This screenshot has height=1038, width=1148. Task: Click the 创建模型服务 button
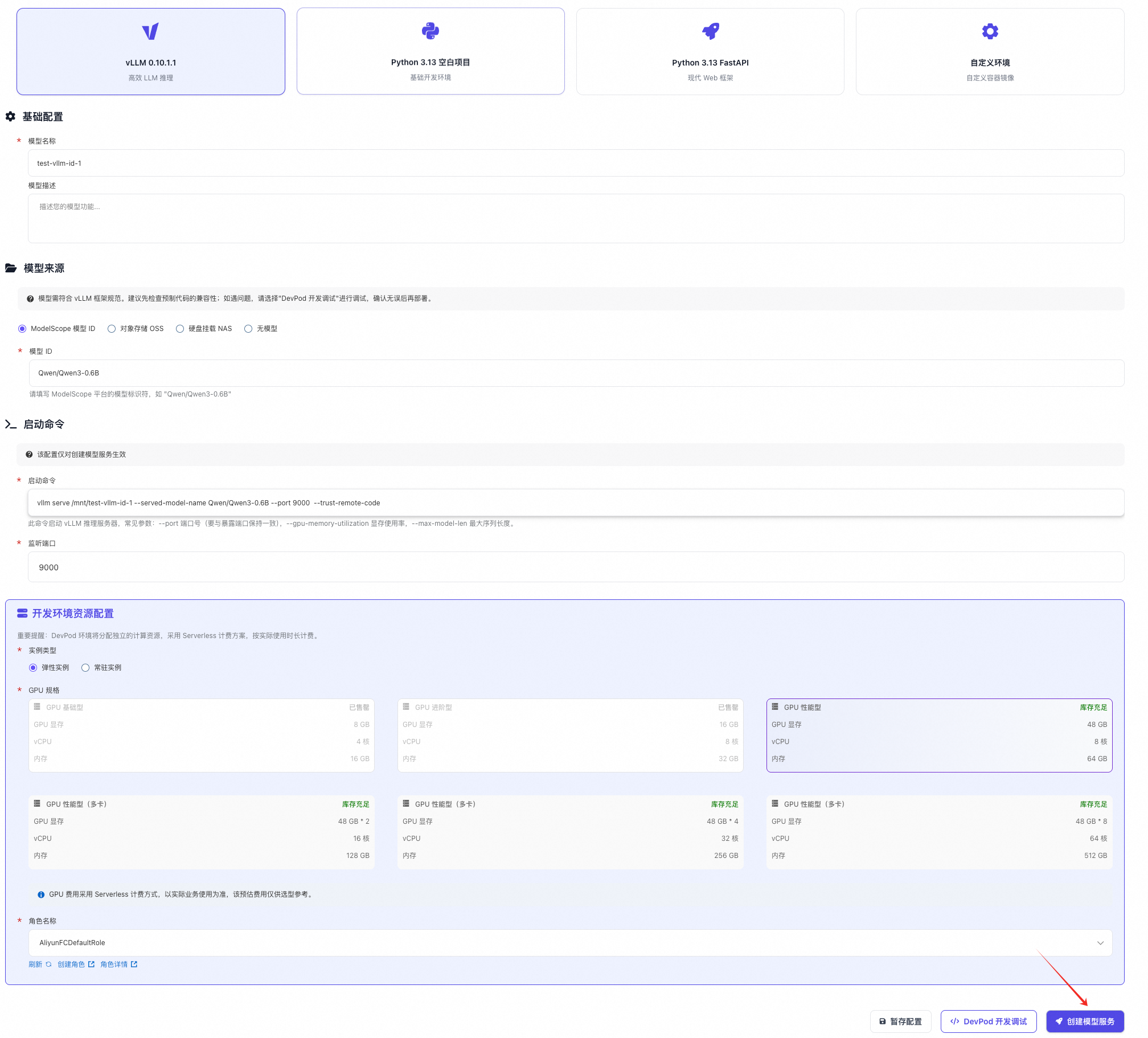1085,1021
